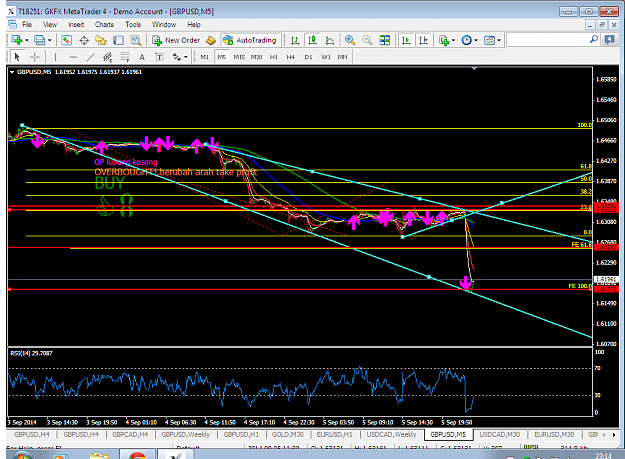This screenshot has width=625, height=459.
Task: Select the crosshair tool
Action: pos(35,57)
